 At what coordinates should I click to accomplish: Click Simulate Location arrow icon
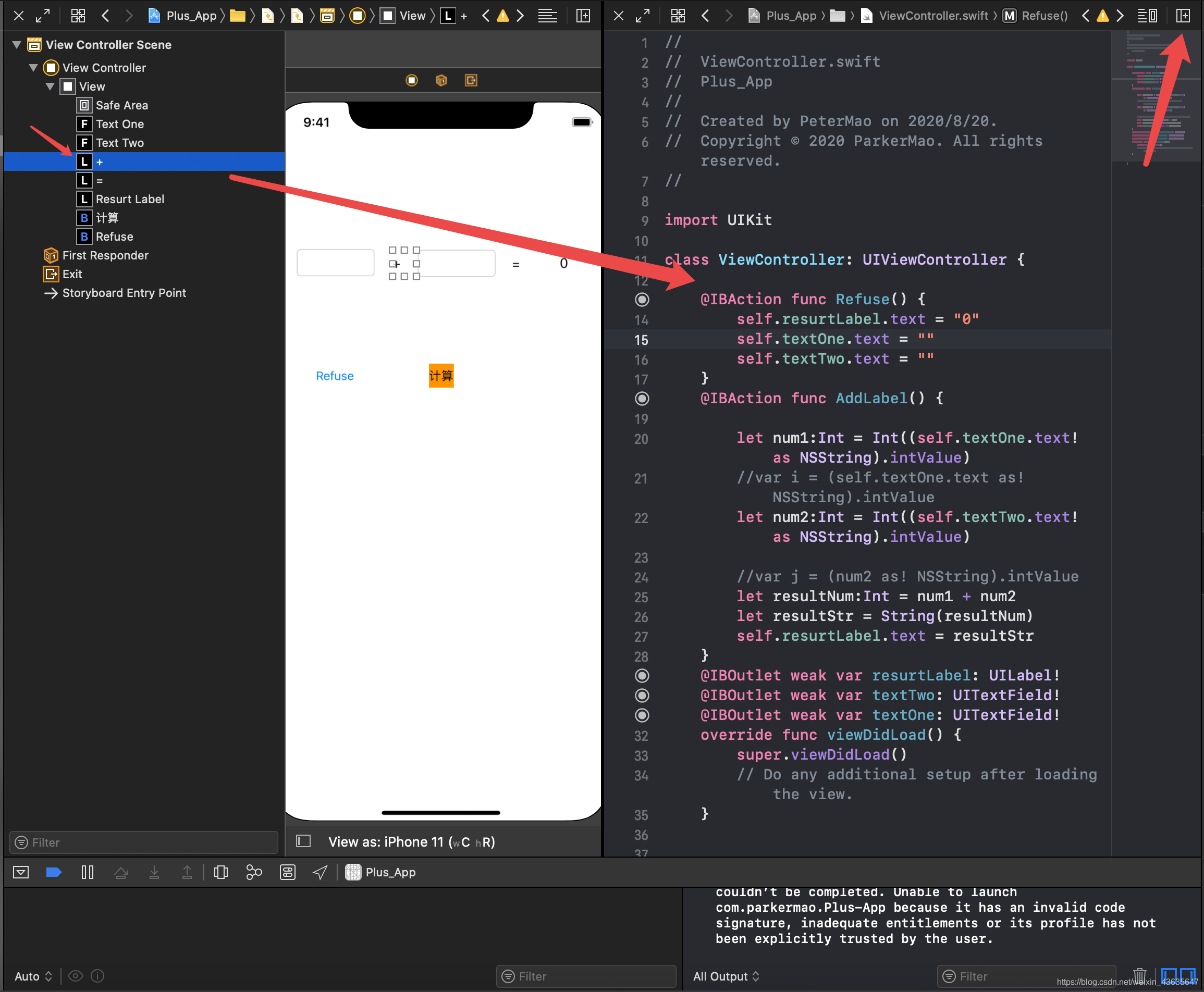coord(320,873)
